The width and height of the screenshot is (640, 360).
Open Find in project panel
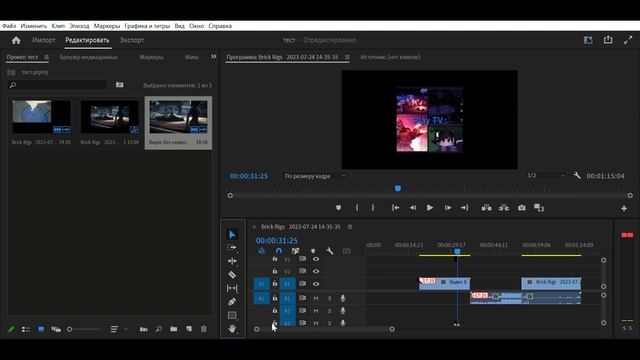coord(159,329)
